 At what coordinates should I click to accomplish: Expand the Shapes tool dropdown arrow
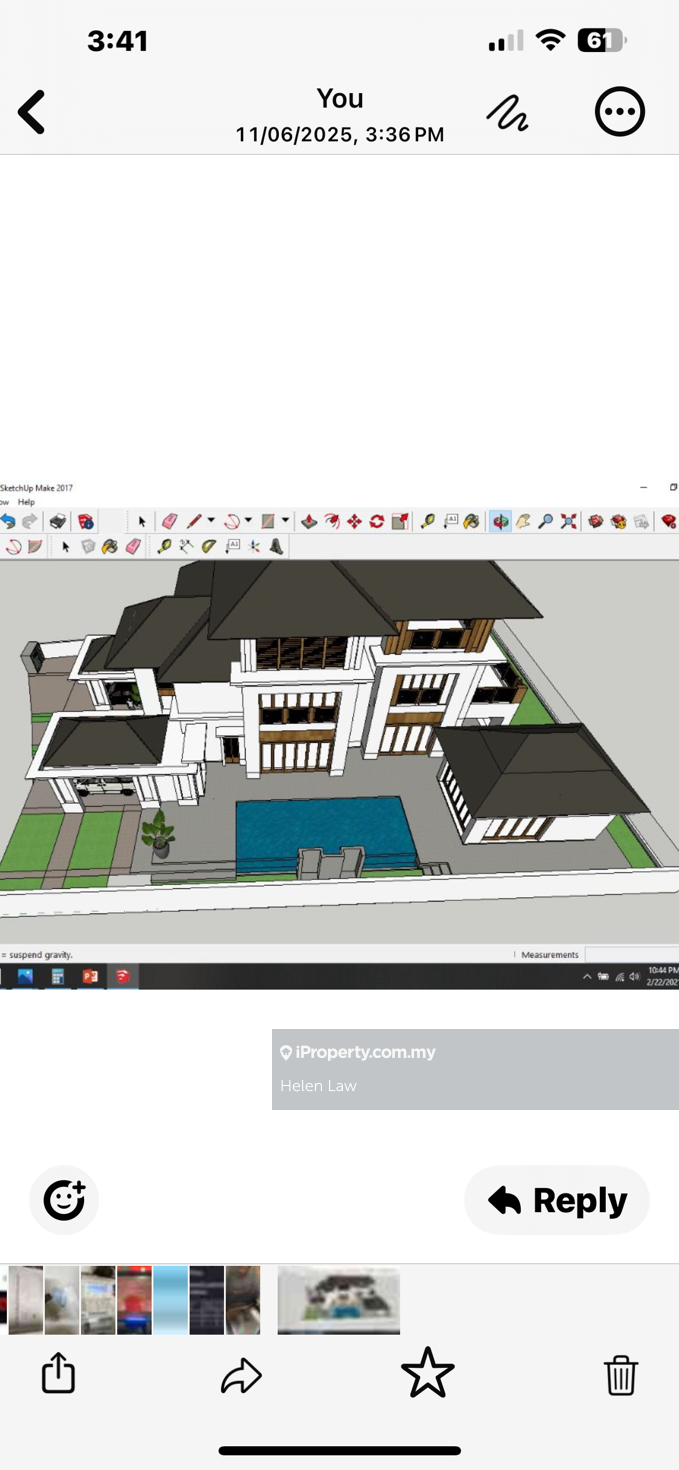click(x=285, y=521)
